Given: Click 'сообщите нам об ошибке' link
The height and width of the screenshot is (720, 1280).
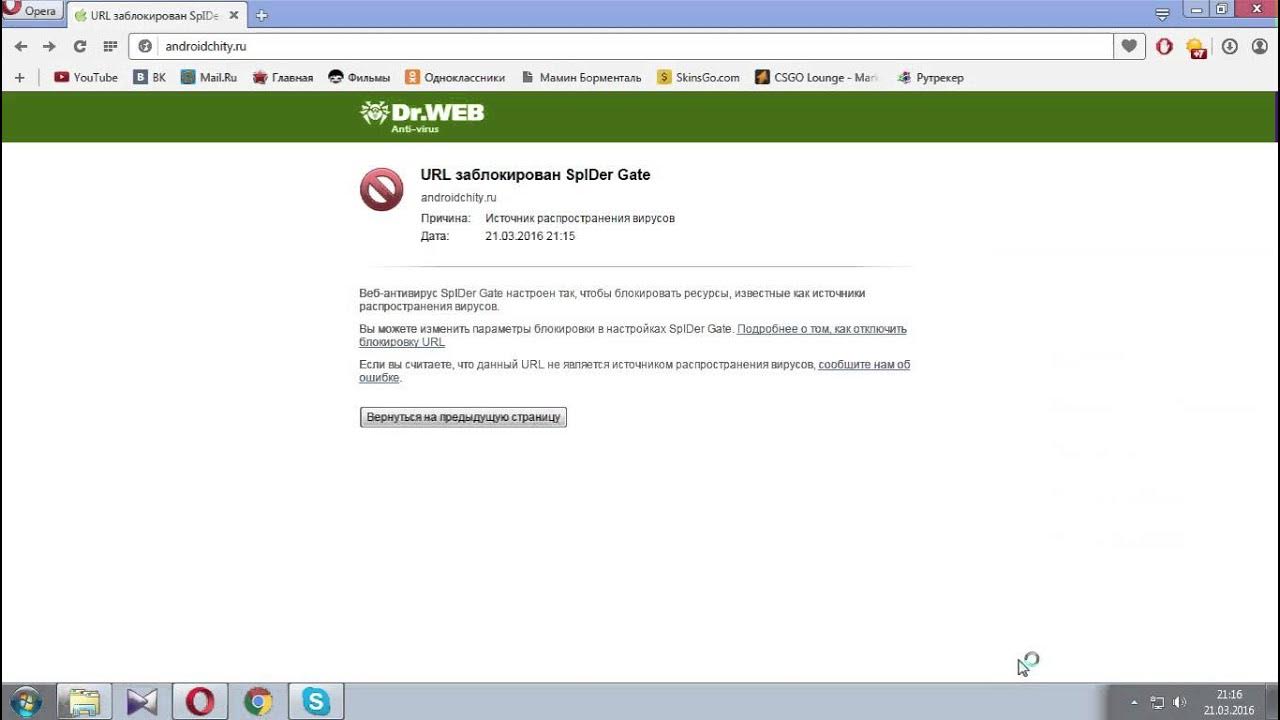Looking at the screenshot, I should [864, 365].
